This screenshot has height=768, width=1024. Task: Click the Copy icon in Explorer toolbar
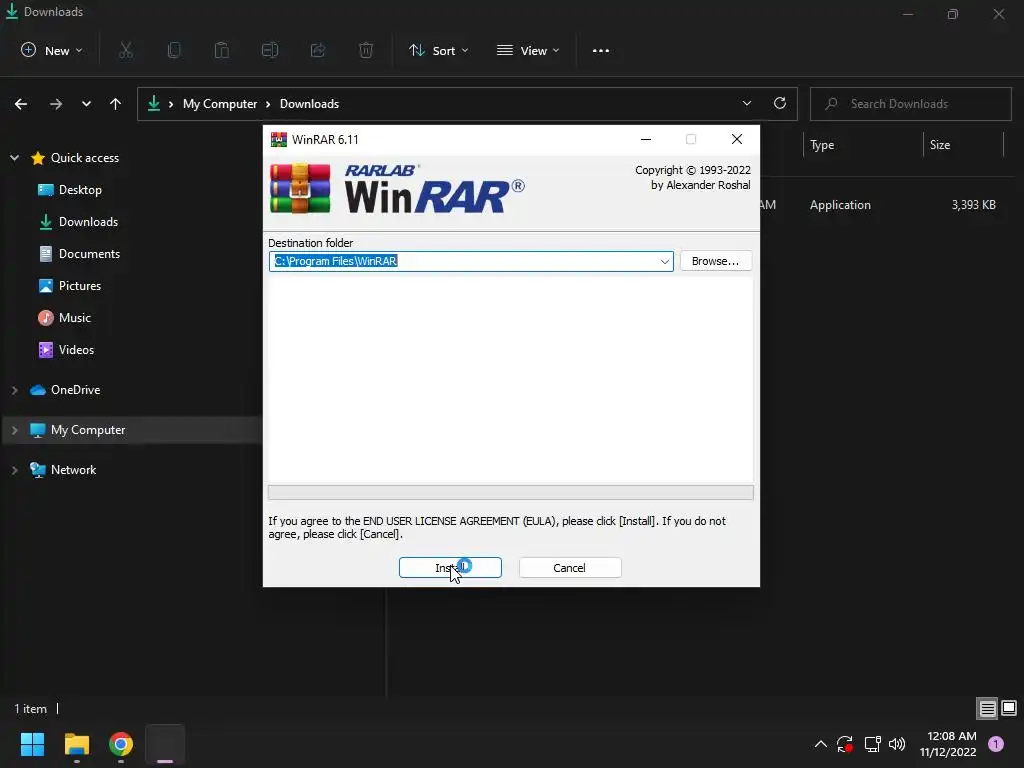[x=174, y=50]
